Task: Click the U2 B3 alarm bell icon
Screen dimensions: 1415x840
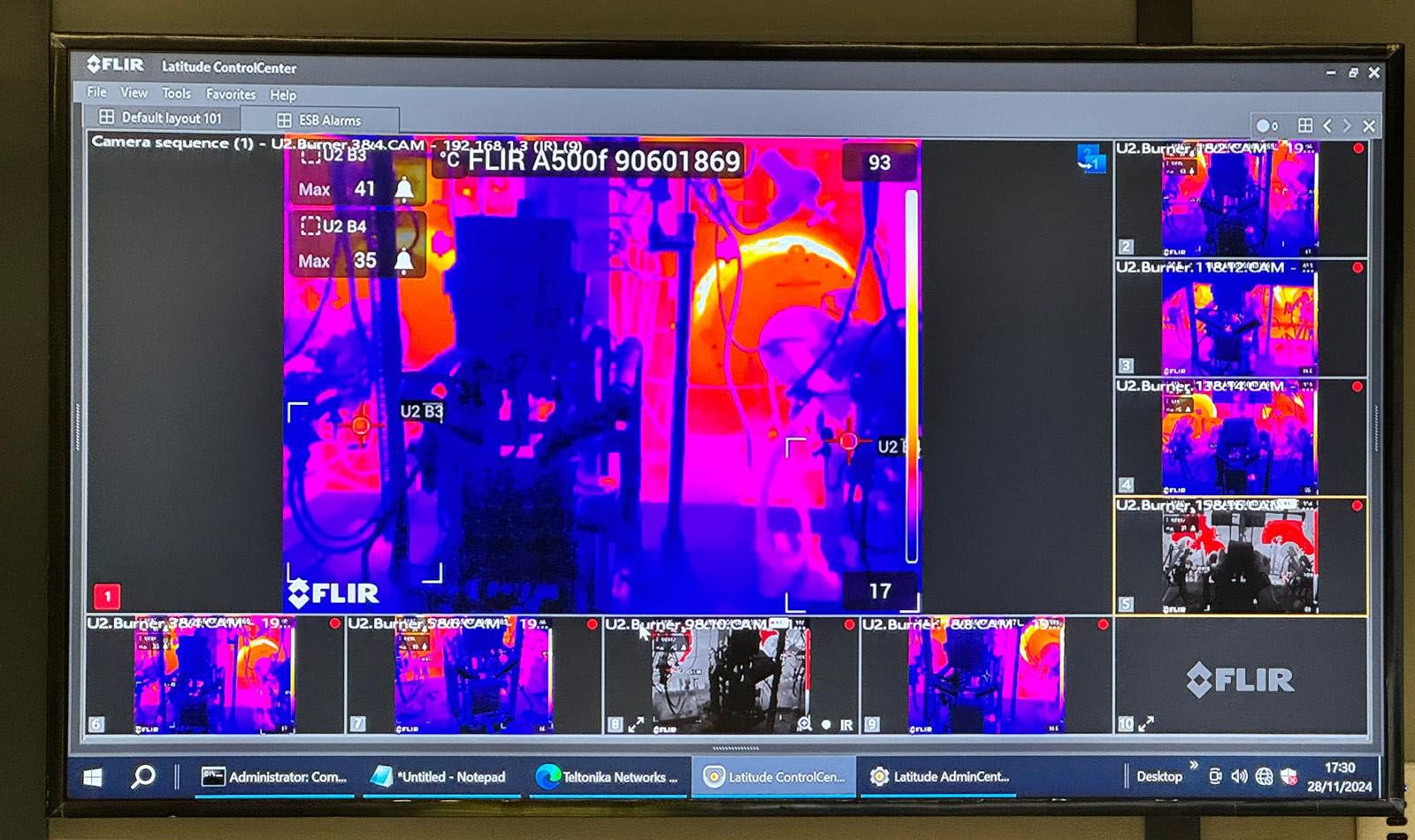Action: click(404, 188)
